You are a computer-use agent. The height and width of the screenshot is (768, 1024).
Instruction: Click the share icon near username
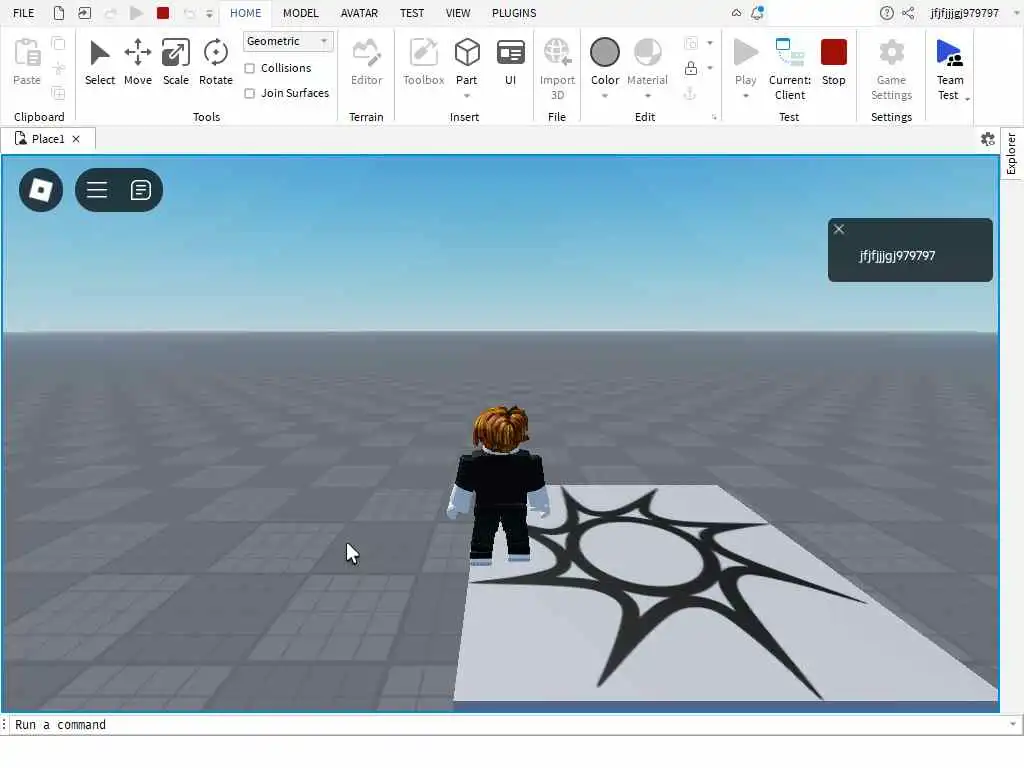(908, 13)
